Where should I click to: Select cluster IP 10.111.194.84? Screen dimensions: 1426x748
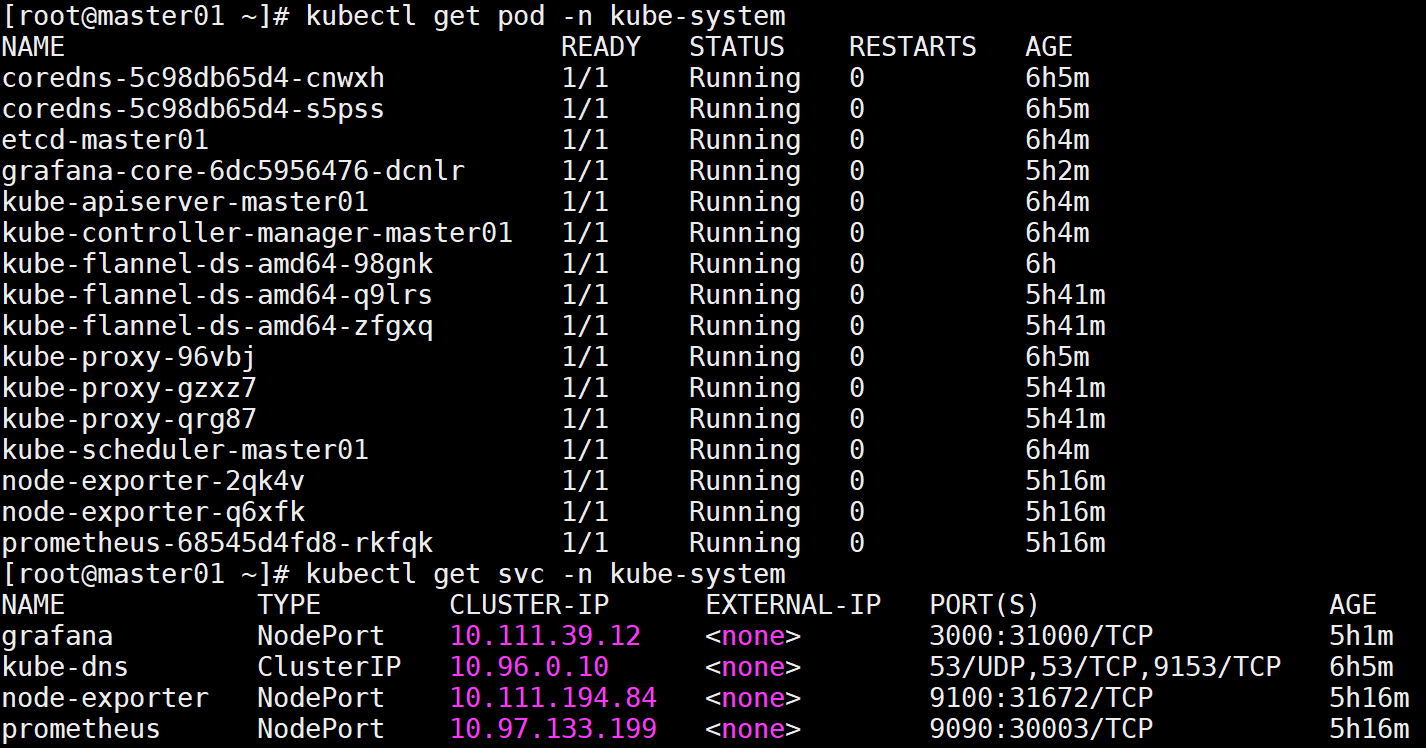click(x=553, y=698)
